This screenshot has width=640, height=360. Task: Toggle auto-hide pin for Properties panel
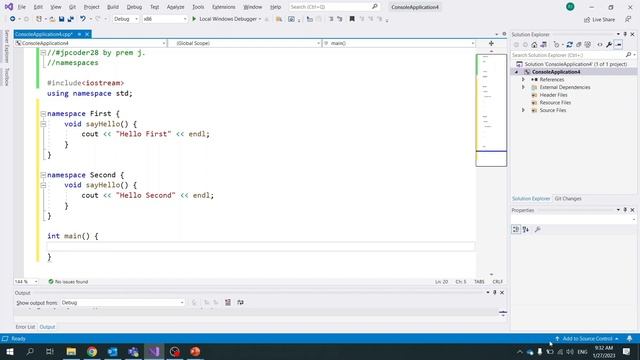(x=625, y=210)
